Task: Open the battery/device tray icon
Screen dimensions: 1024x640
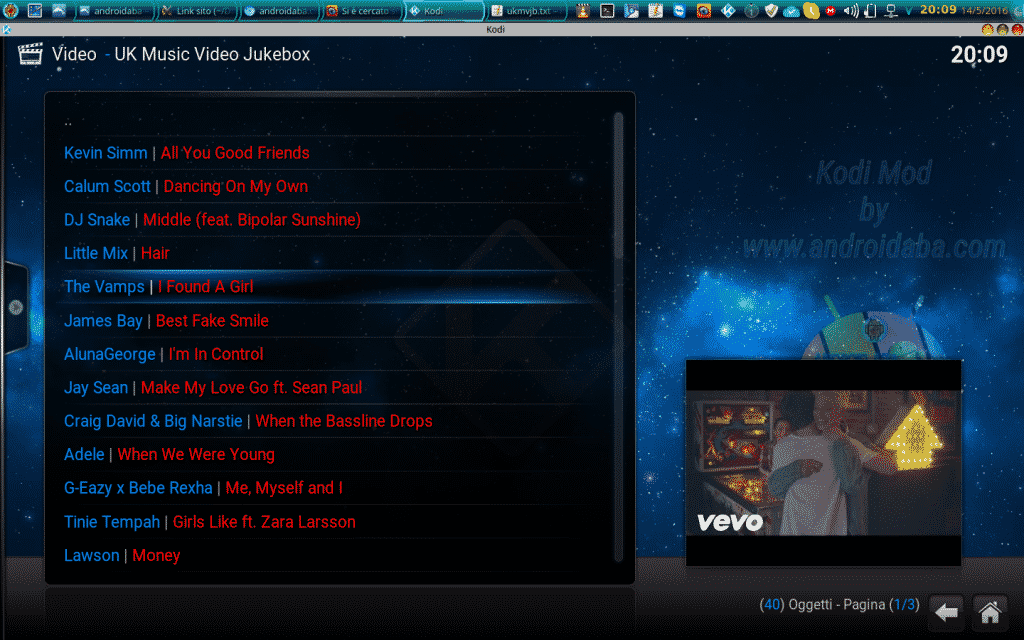Action: tap(871, 10)
